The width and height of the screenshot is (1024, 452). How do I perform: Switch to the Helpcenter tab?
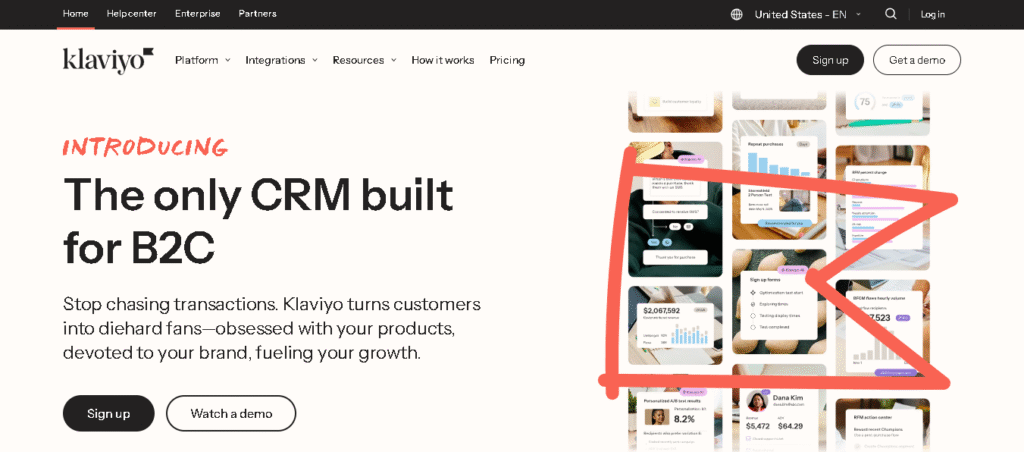(131, 14)
